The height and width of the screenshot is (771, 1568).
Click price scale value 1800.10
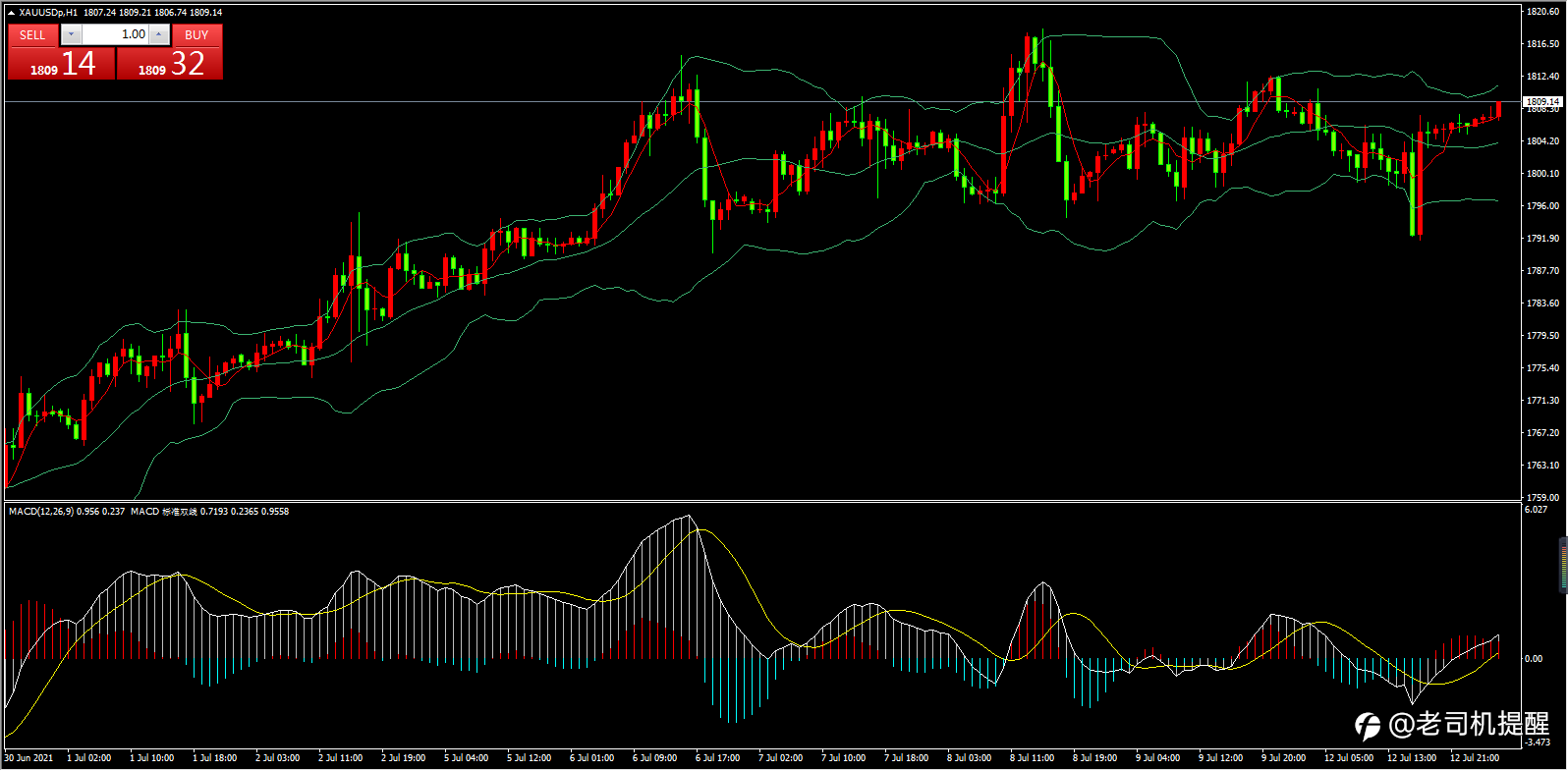tap(1542, 174)
